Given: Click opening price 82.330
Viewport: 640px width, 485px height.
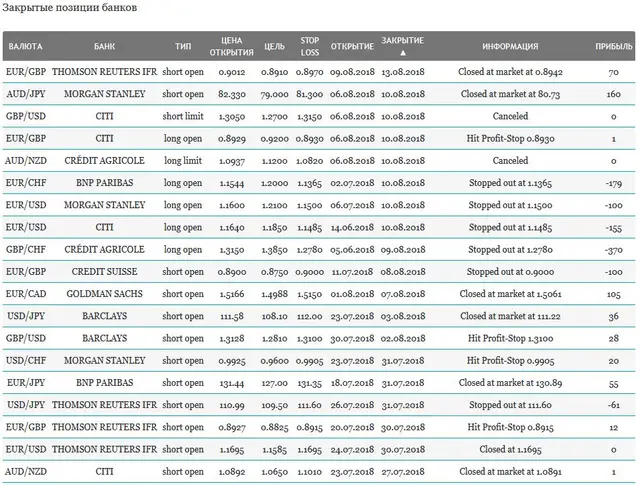Looking at the screenshot, I should click(x=232, y=94).
